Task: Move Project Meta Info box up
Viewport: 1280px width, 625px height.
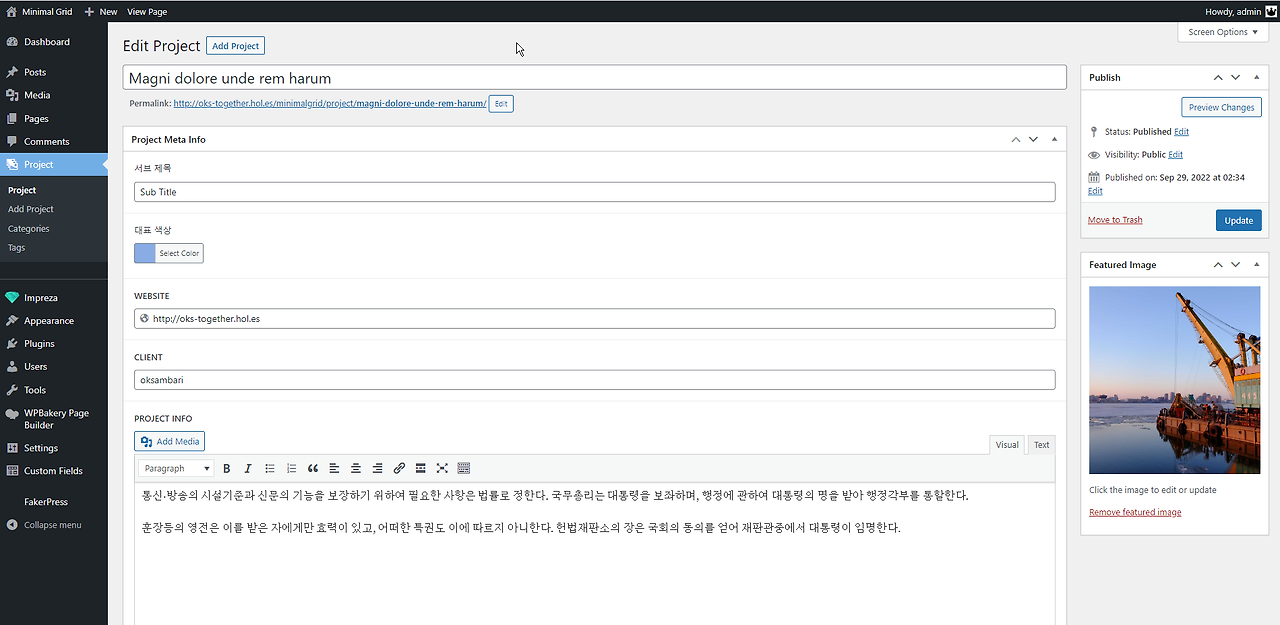Action: [1016, 139]
